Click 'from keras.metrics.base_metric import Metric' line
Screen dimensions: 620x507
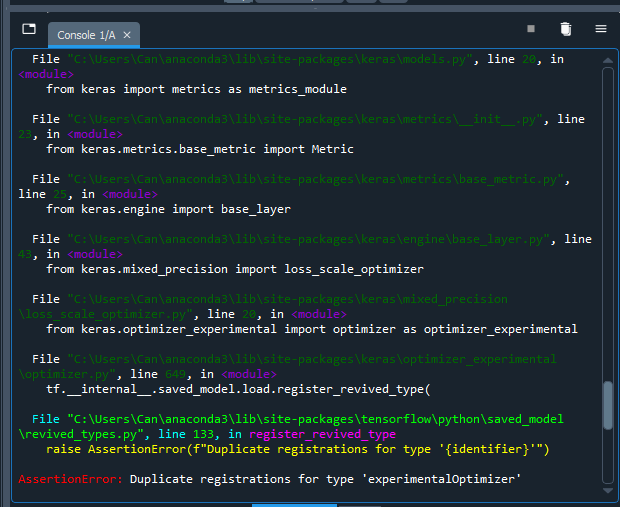point(200,149)
